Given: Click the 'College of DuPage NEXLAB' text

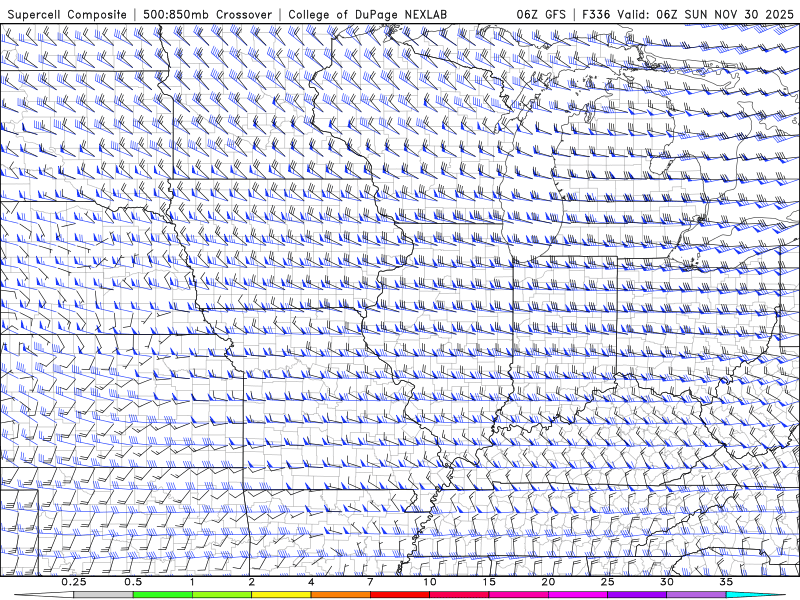Looking at the screenshot, I should coord(367,15).
